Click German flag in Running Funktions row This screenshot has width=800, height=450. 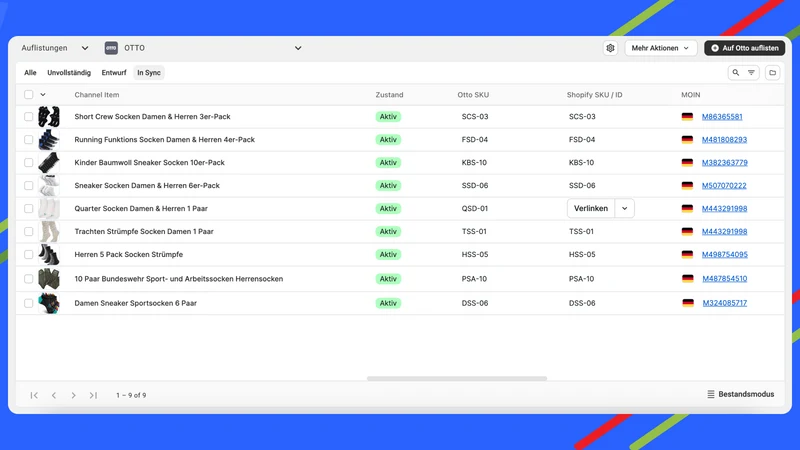[x=687, y=140]
